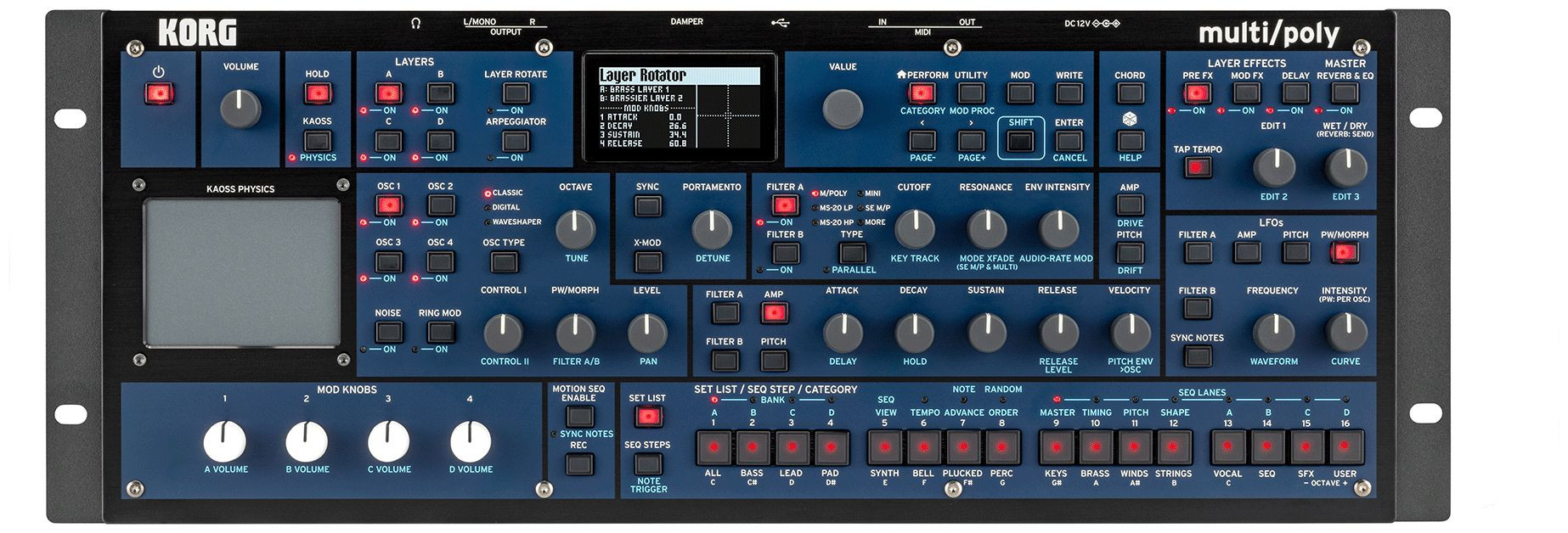Screen dimensions: 1568x533
Task: Select the PITCH envelope button
Action: (773, 360)
